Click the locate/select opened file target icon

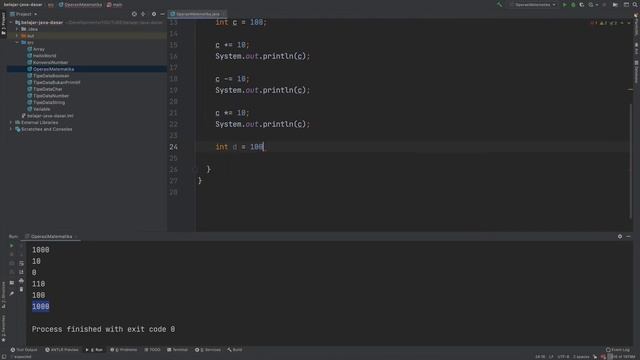point(134,14)
